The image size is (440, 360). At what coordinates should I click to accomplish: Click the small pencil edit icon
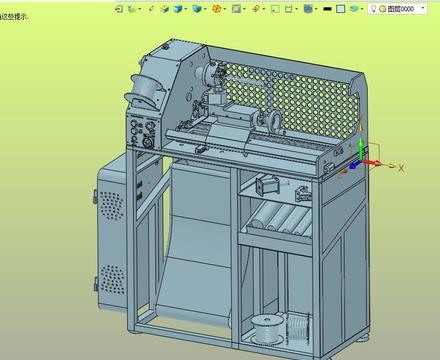pos(151,9)
